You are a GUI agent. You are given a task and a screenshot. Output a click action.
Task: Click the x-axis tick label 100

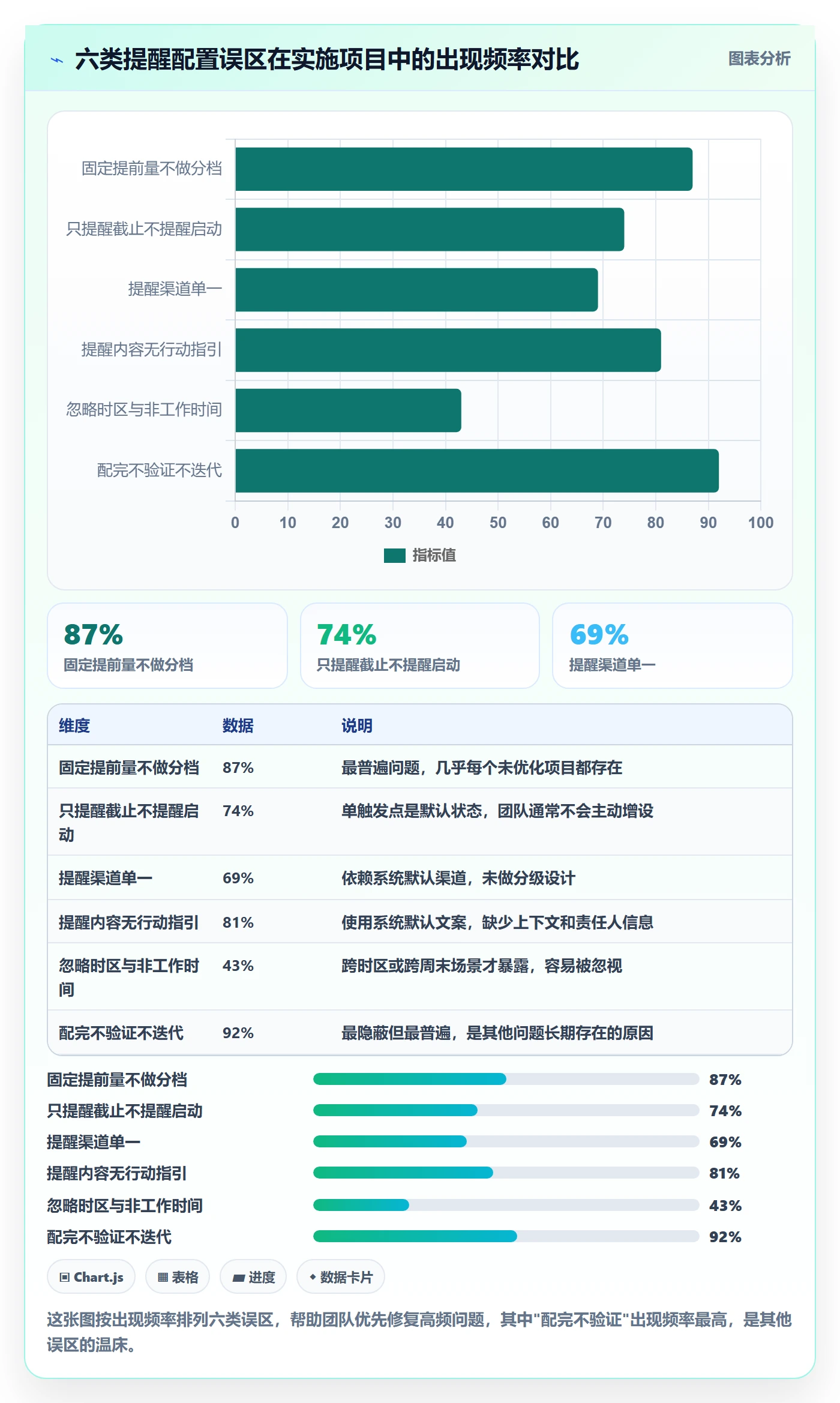[x=760, y=523]
